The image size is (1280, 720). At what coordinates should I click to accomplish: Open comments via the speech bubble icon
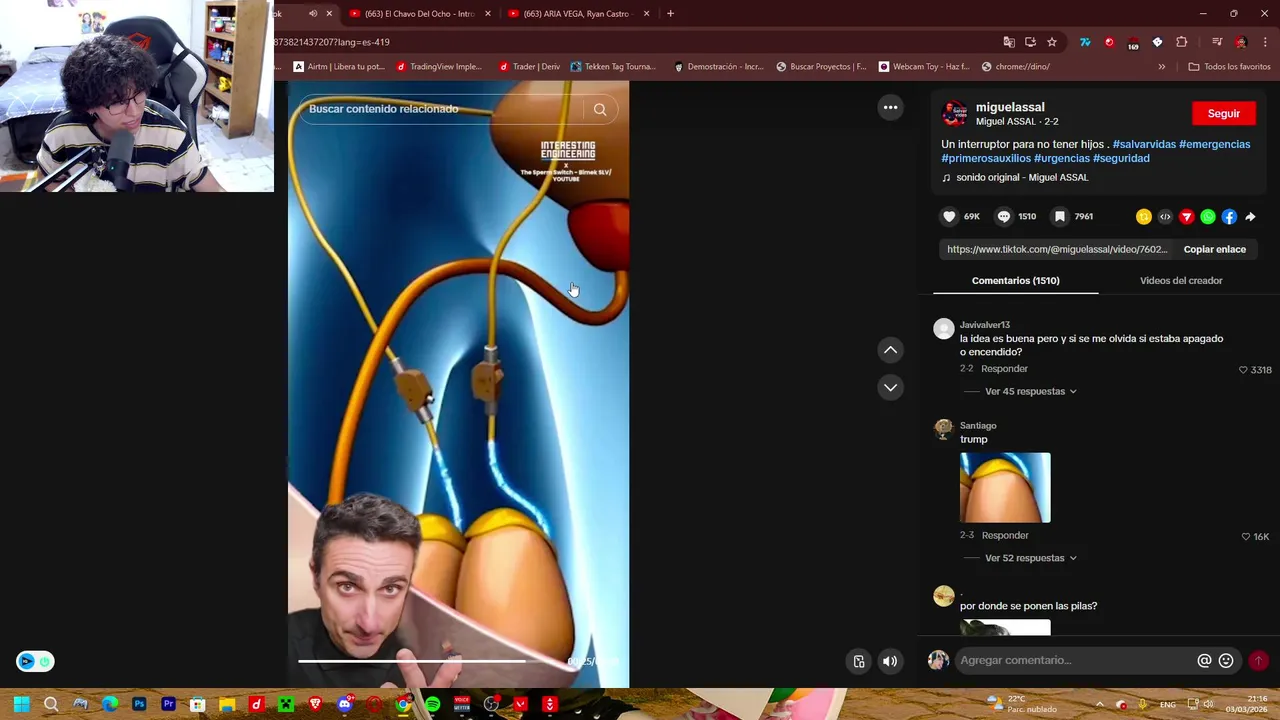click(x=1004, y=216)
